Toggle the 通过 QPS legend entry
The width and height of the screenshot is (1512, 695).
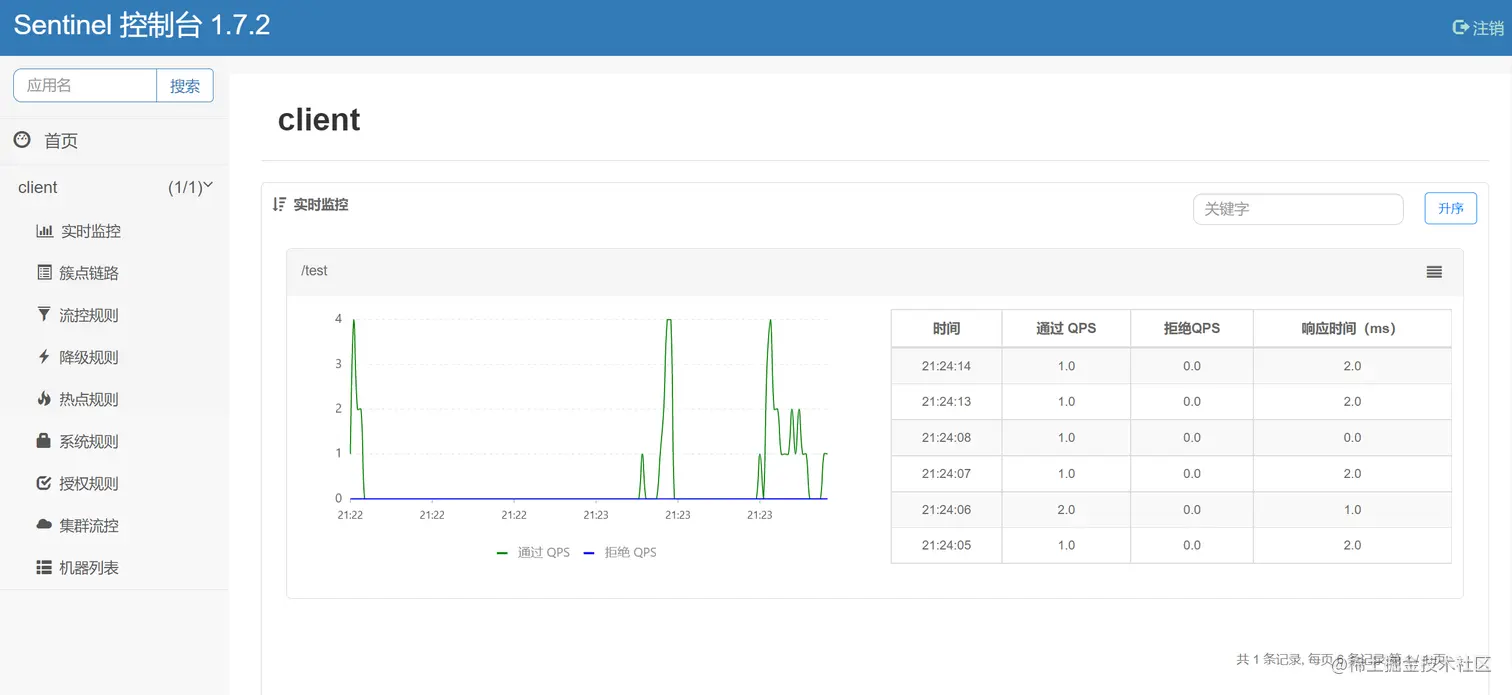coord(533,552)
